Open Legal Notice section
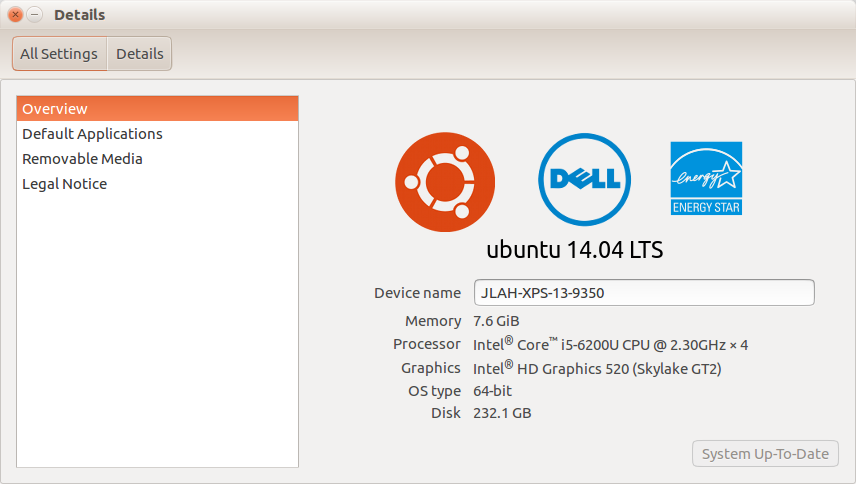This screenshot has height=484, width=856. click(x=157, y=184)
